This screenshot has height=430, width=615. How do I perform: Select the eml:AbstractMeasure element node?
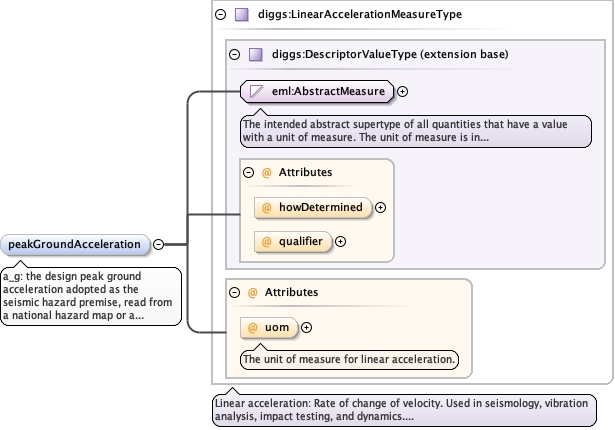click(x=317, y=91)
